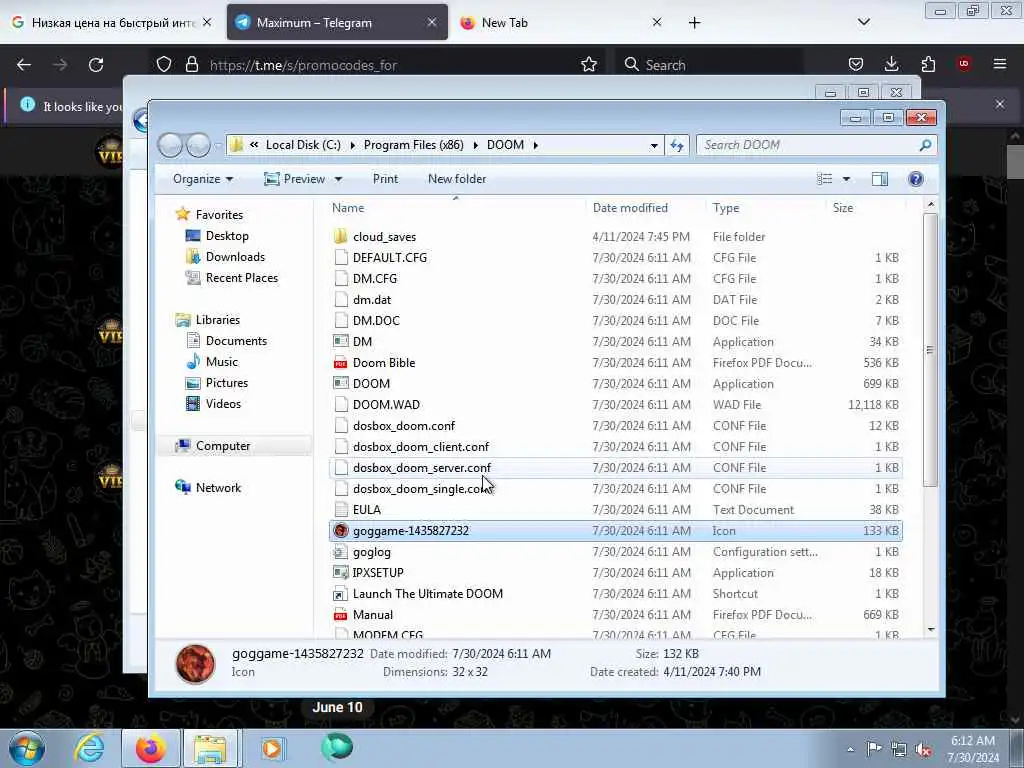Click Explorer forward navigation arrow
Viewport: 1024px width, 768px height.
click(x=199, y=145)
